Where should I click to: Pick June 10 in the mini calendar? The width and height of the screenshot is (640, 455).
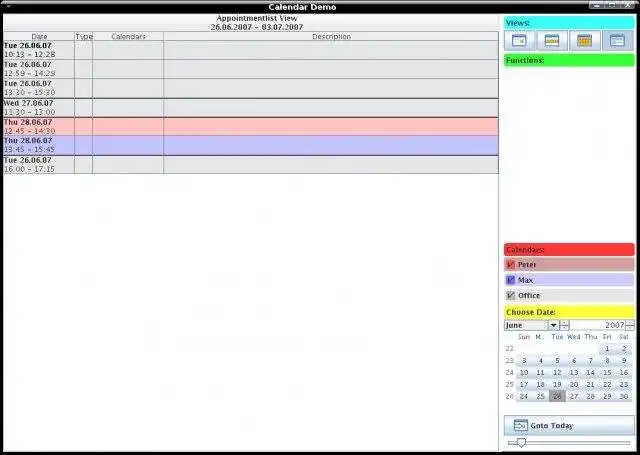tap(524, 373)
